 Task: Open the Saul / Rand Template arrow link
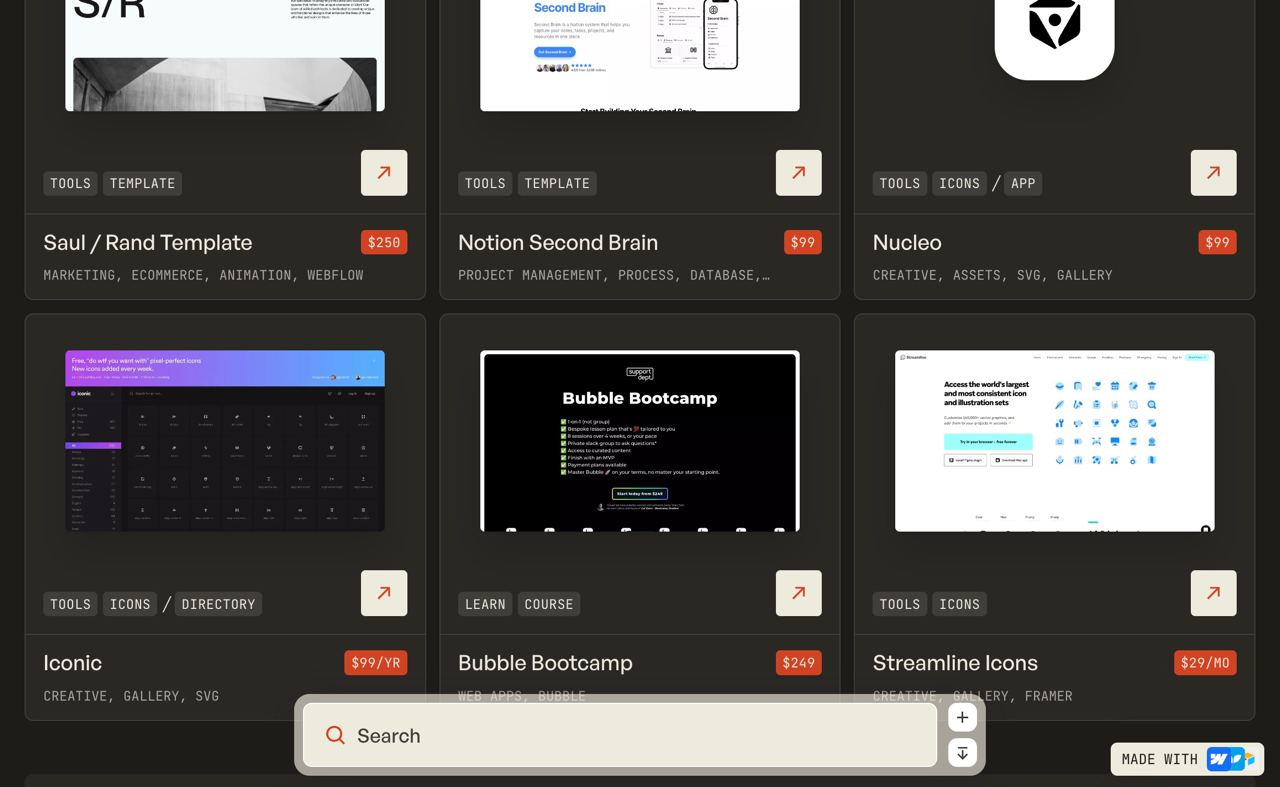(x=384, y=173)
